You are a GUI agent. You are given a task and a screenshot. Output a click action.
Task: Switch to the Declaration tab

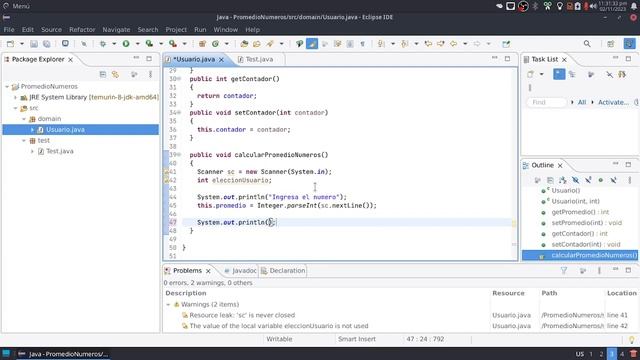pos(283,271)
